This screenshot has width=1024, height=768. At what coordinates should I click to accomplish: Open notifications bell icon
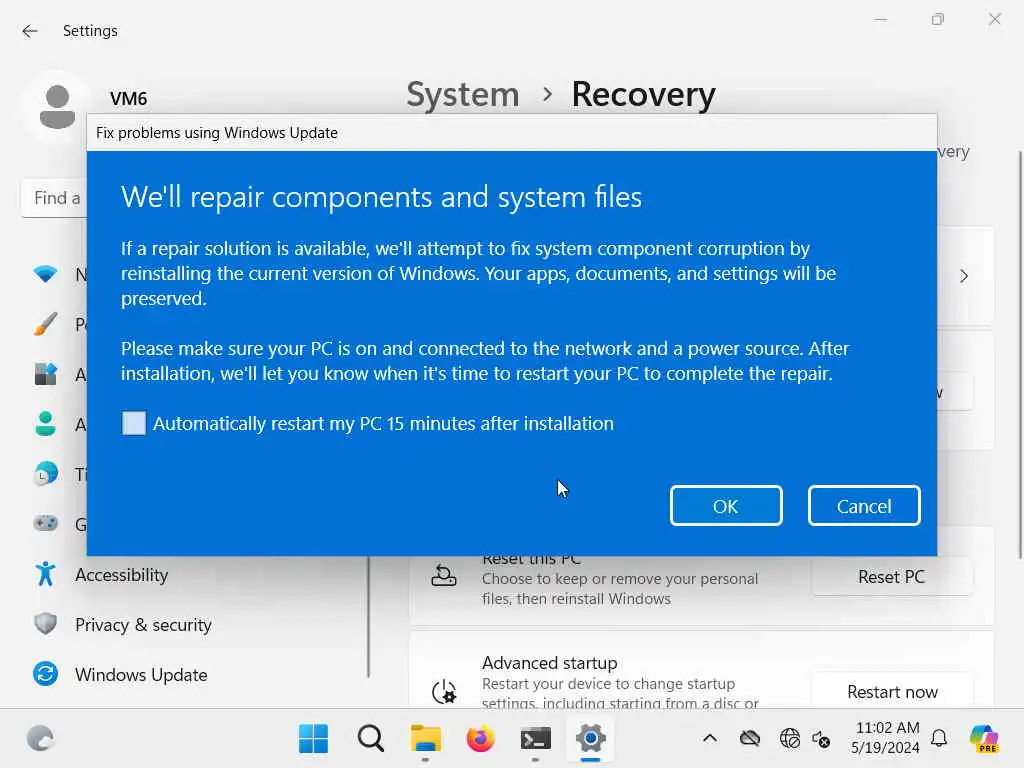pyautogui.click(x=939, y=738)
